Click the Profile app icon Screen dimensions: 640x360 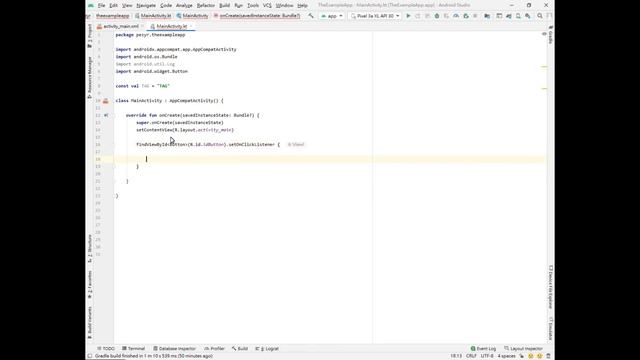click(x=456, y=16)
